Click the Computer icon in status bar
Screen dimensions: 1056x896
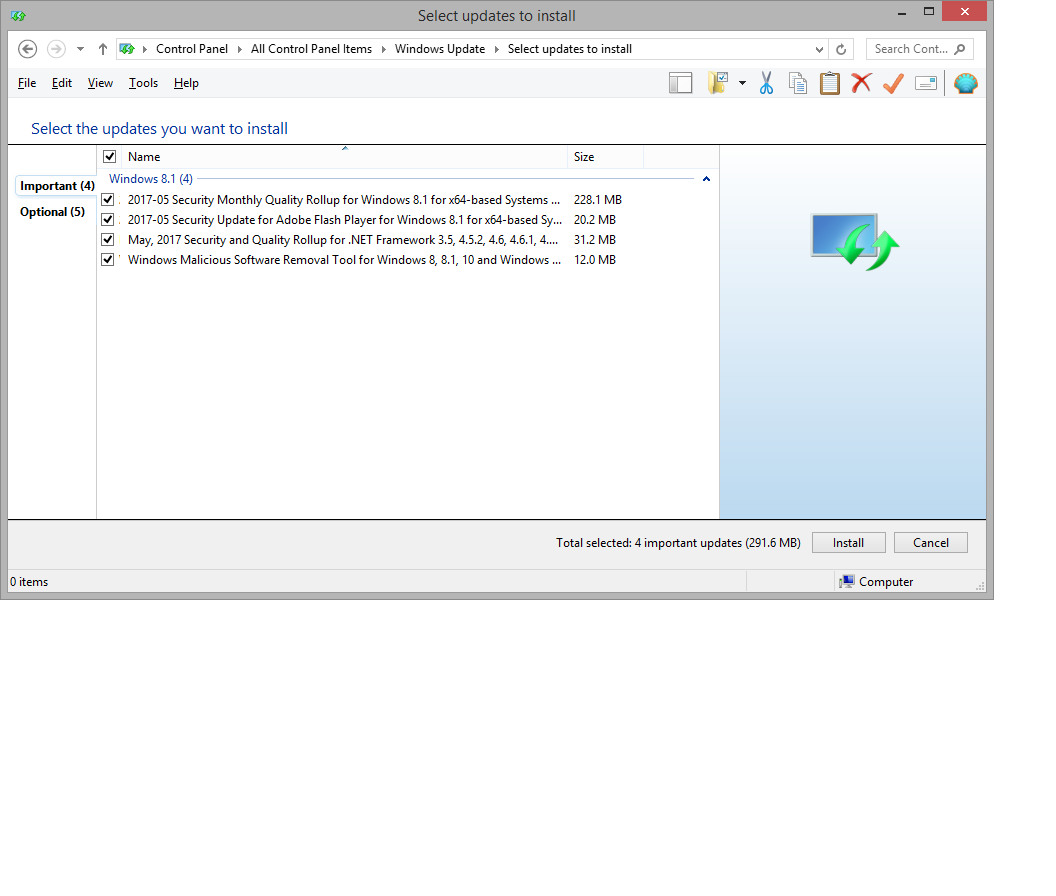pos(847,581)
